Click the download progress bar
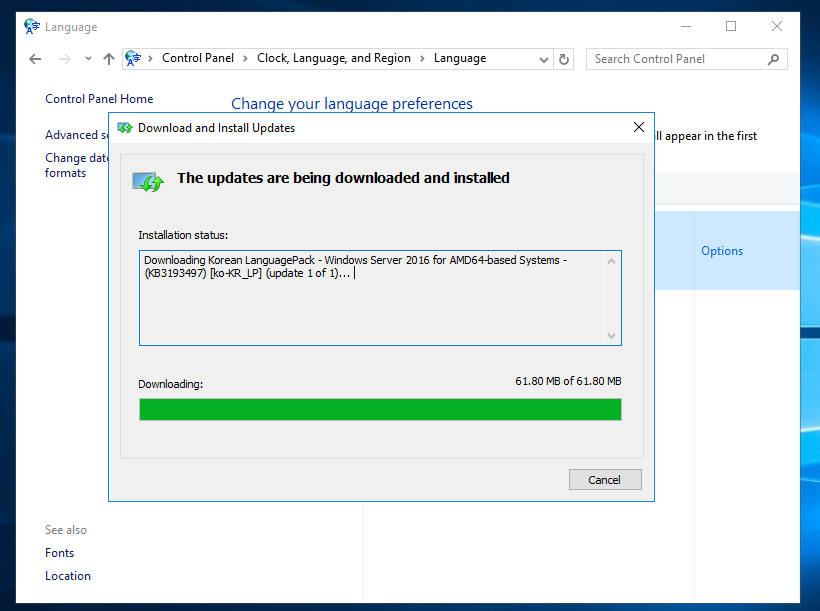This screenshot has width=820, height=611. click(380, 410)
